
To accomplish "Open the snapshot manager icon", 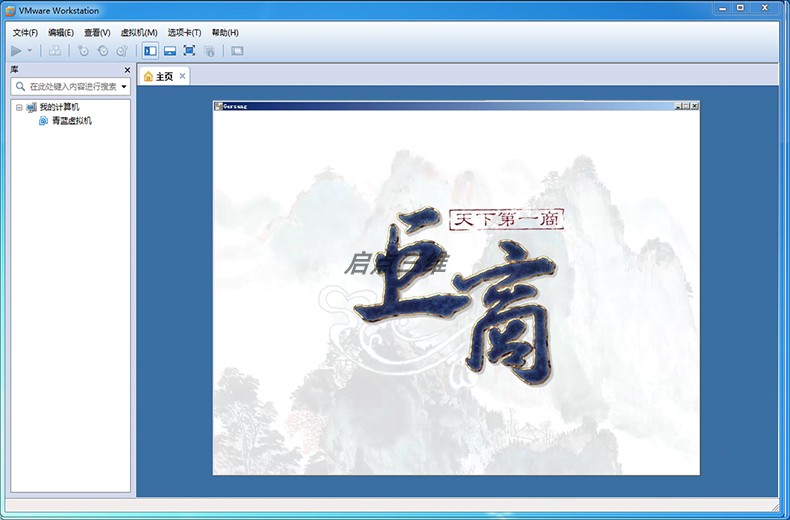I will 122,51.
